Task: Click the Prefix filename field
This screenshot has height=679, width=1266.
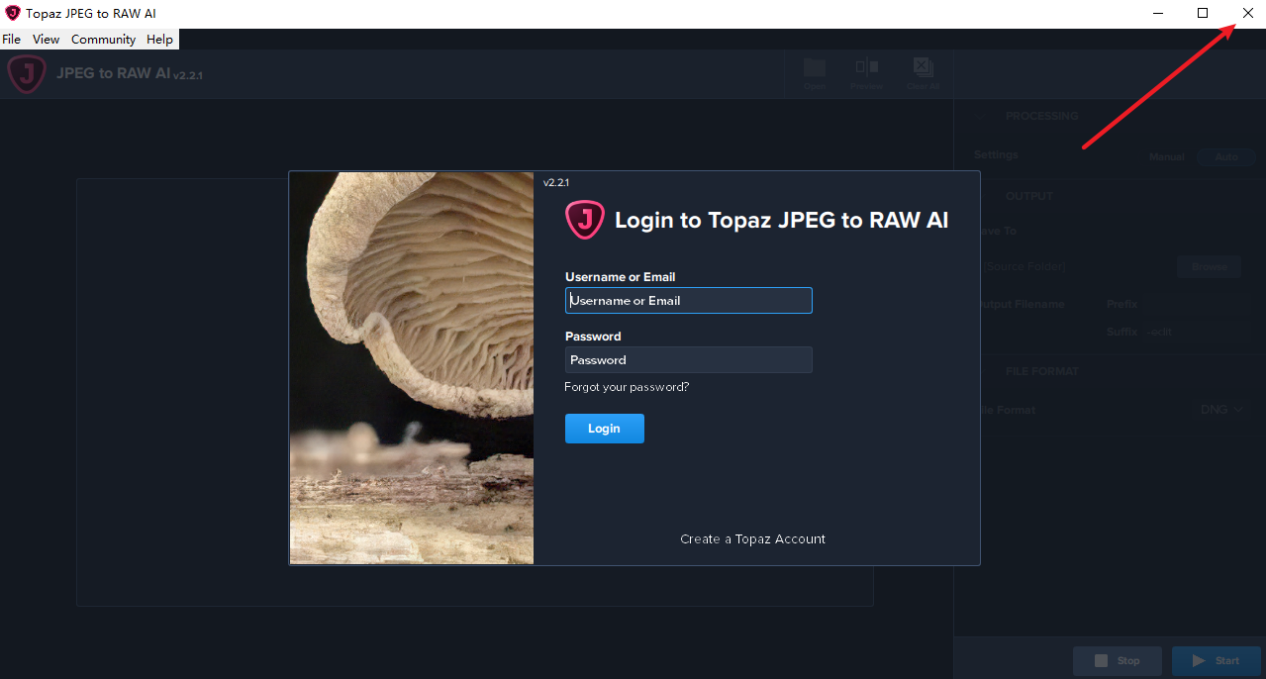Action: 1197,304
